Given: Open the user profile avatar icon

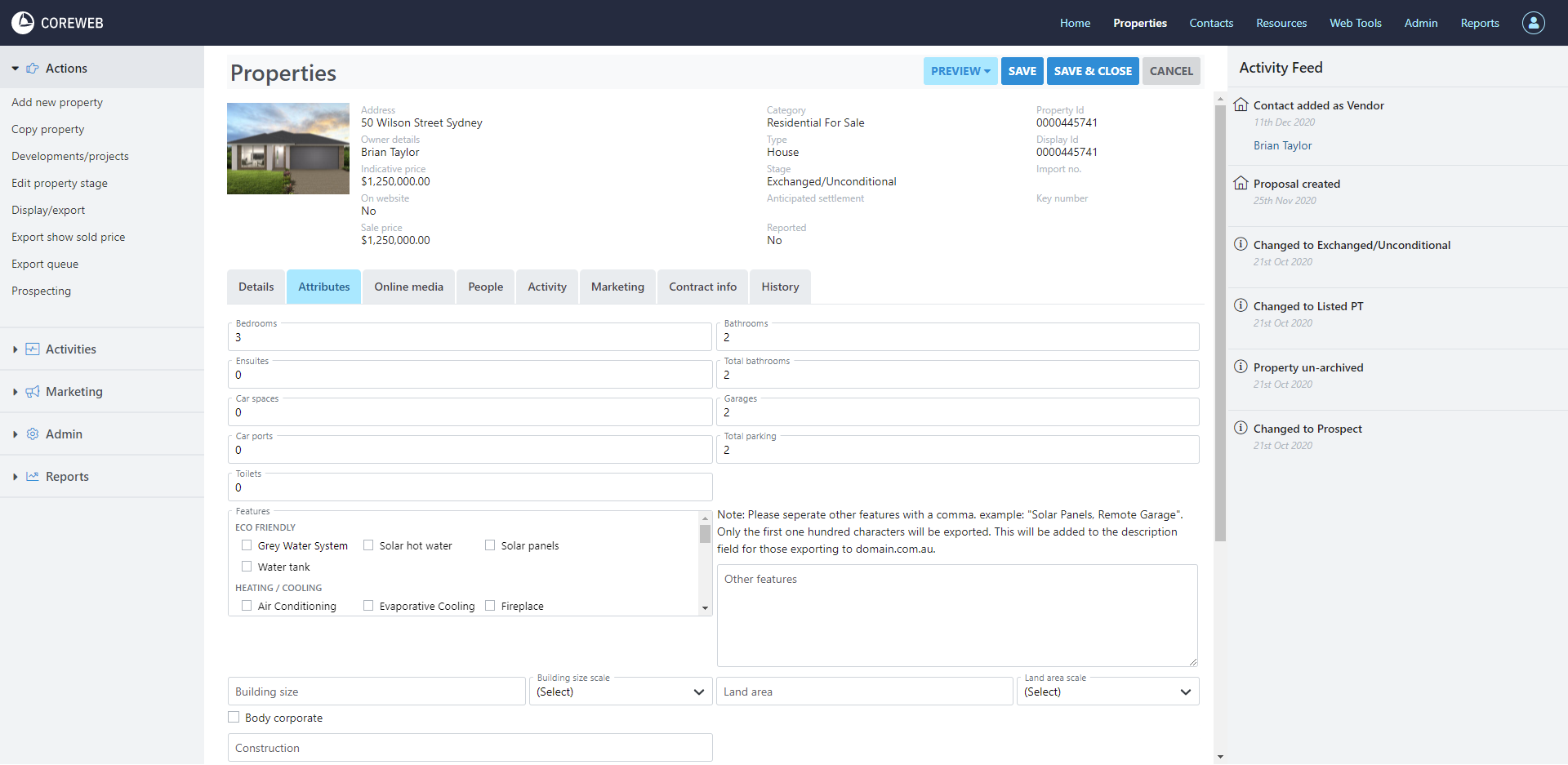Looking at the screenshot, I should click(x=1533, y=23).
